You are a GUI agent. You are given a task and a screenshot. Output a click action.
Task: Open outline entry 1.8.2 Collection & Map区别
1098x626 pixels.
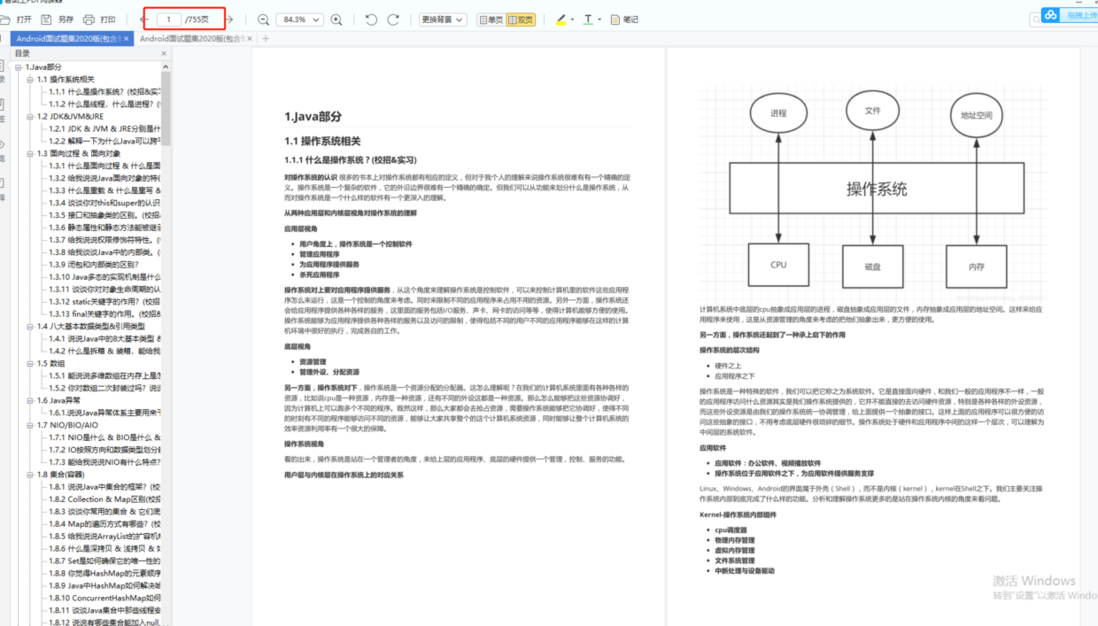coord(104,499)
